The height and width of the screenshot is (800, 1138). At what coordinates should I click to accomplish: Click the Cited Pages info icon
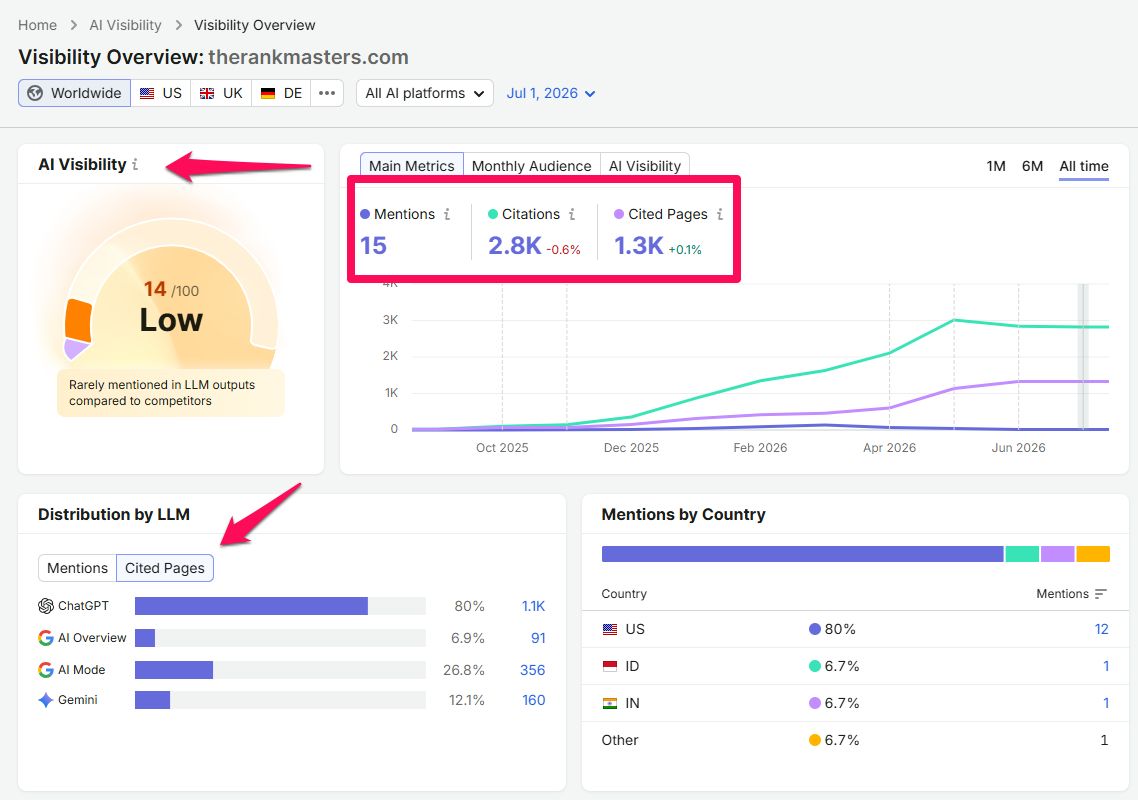(720, 214)
